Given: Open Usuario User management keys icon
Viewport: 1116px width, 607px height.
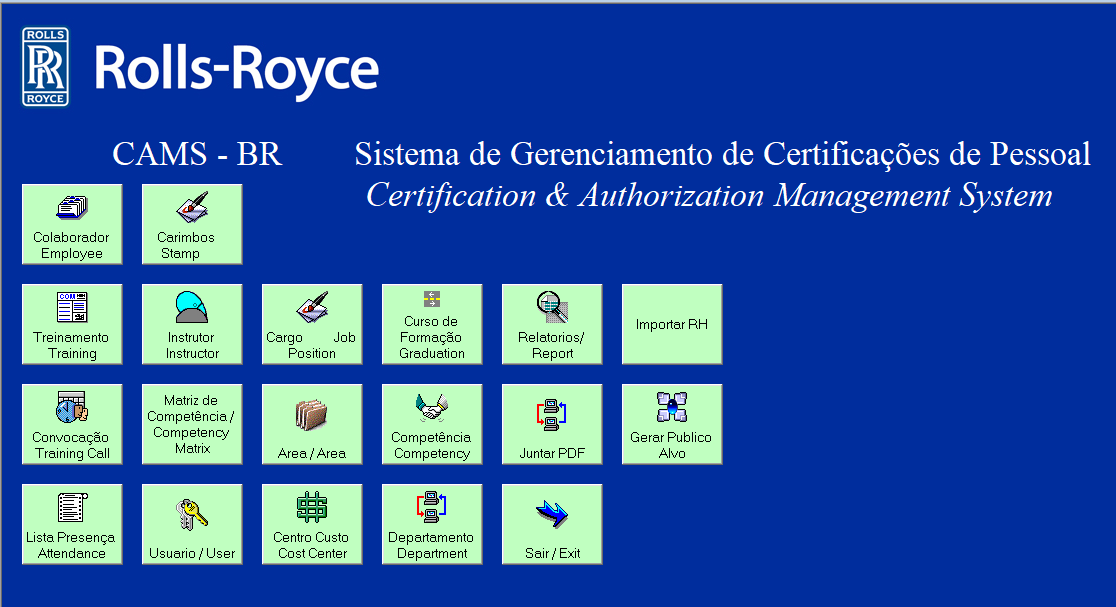Looking at the screenshot, I should pos(192,524).
